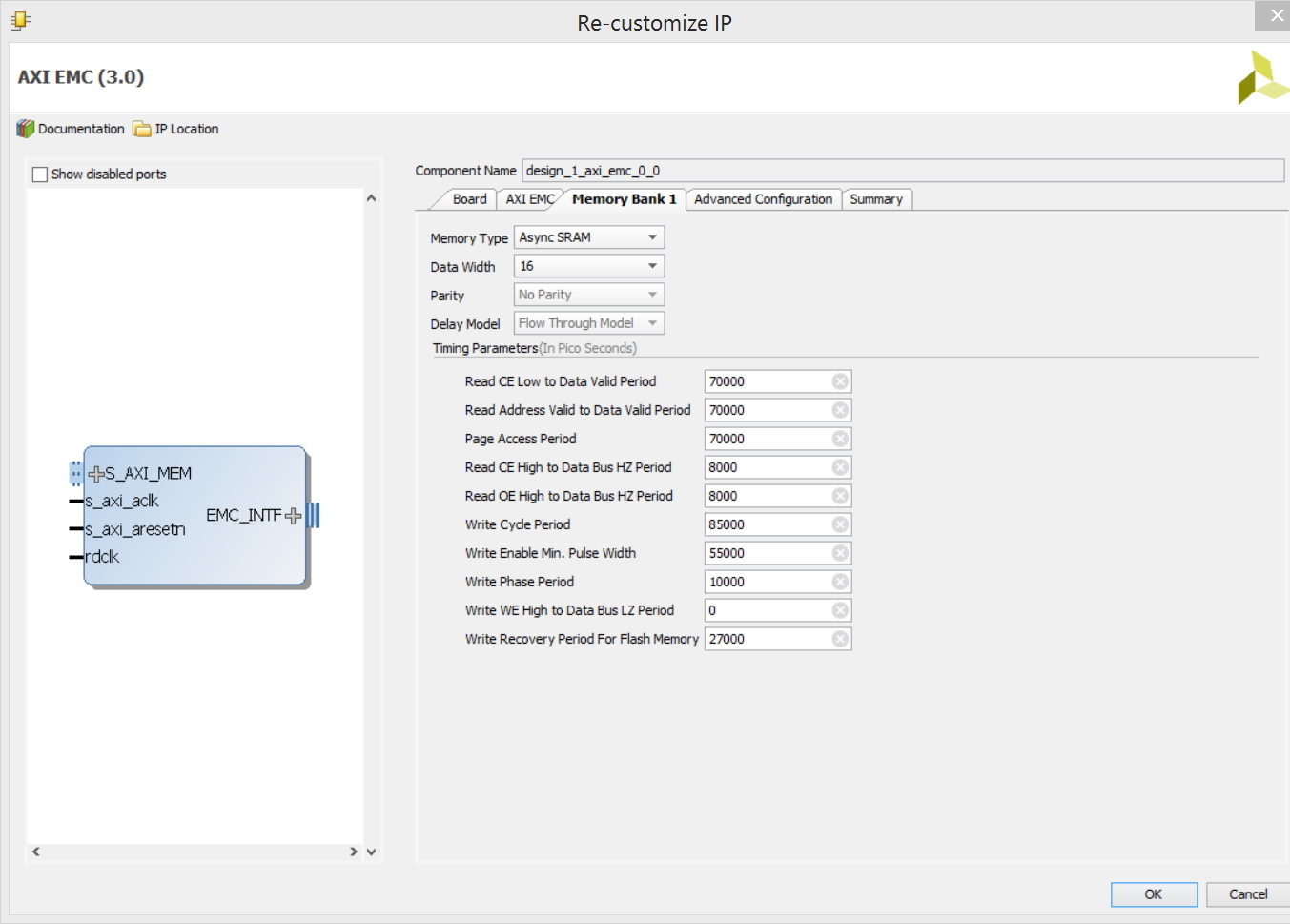The height and width of the screenshot is (924, 1290).
Task: Enable the Show disabled ports checkbox
Action: [40, 175]
